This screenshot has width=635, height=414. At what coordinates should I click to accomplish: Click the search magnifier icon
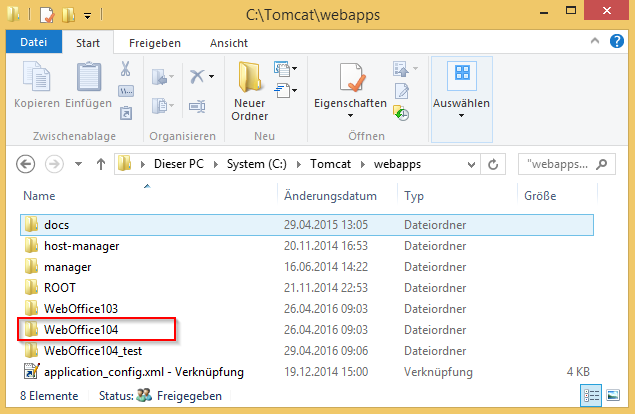pyautogui.click(x=602, y=164)
